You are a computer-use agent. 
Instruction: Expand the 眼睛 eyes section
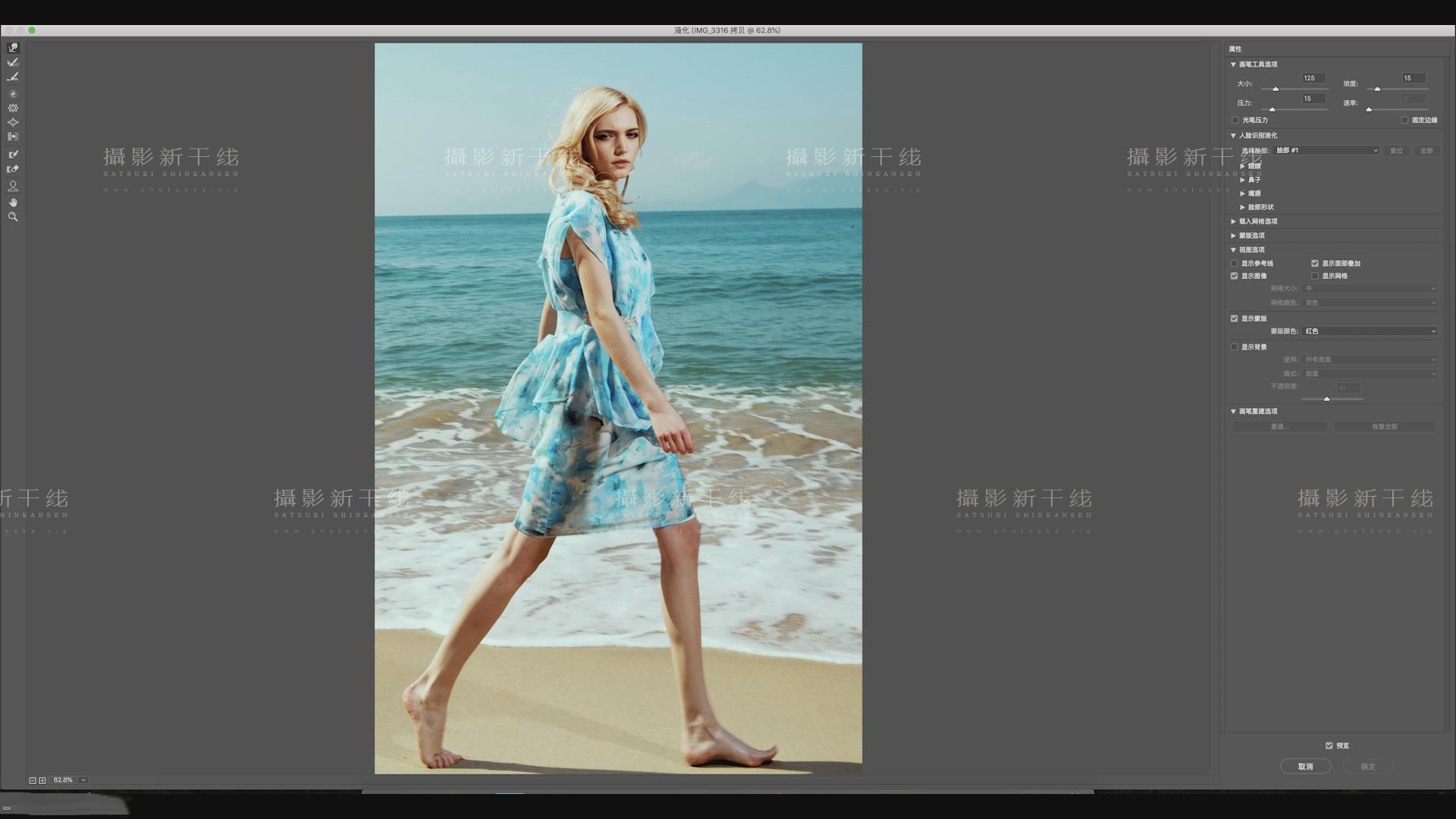(1242, 165)
